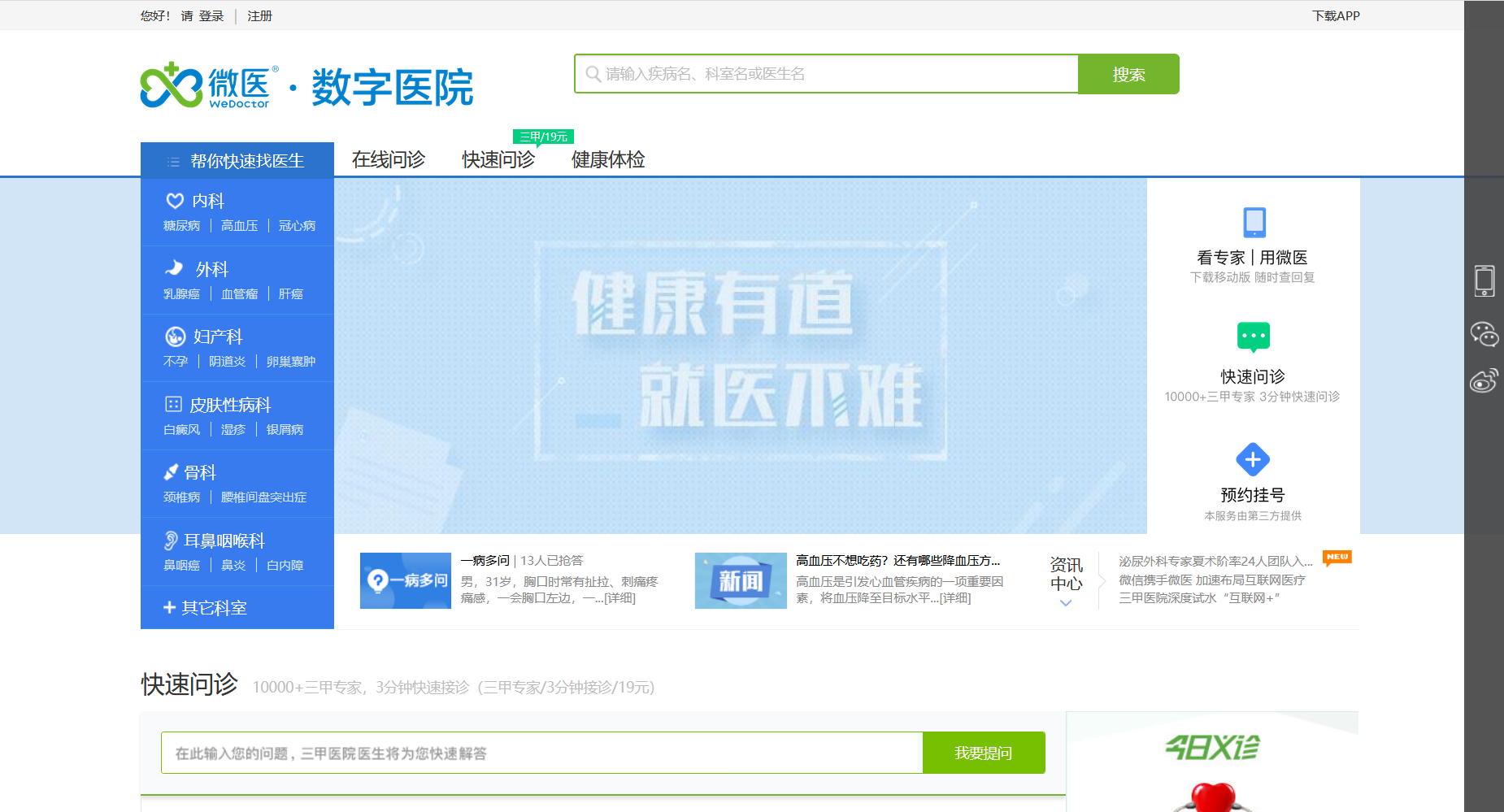
Task: Click the 我要提问 button
Action: (983, 753)
